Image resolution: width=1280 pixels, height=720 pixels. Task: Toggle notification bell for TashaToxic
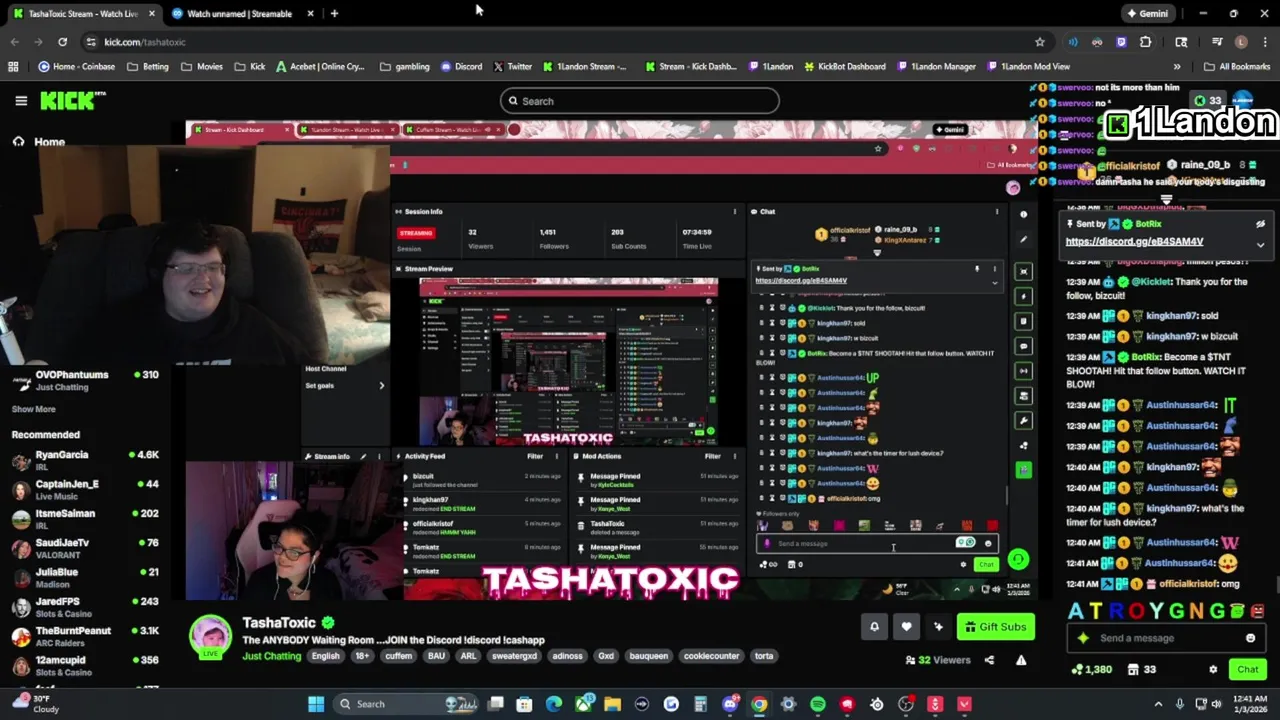pyautogui.click(x=874, y=627)
